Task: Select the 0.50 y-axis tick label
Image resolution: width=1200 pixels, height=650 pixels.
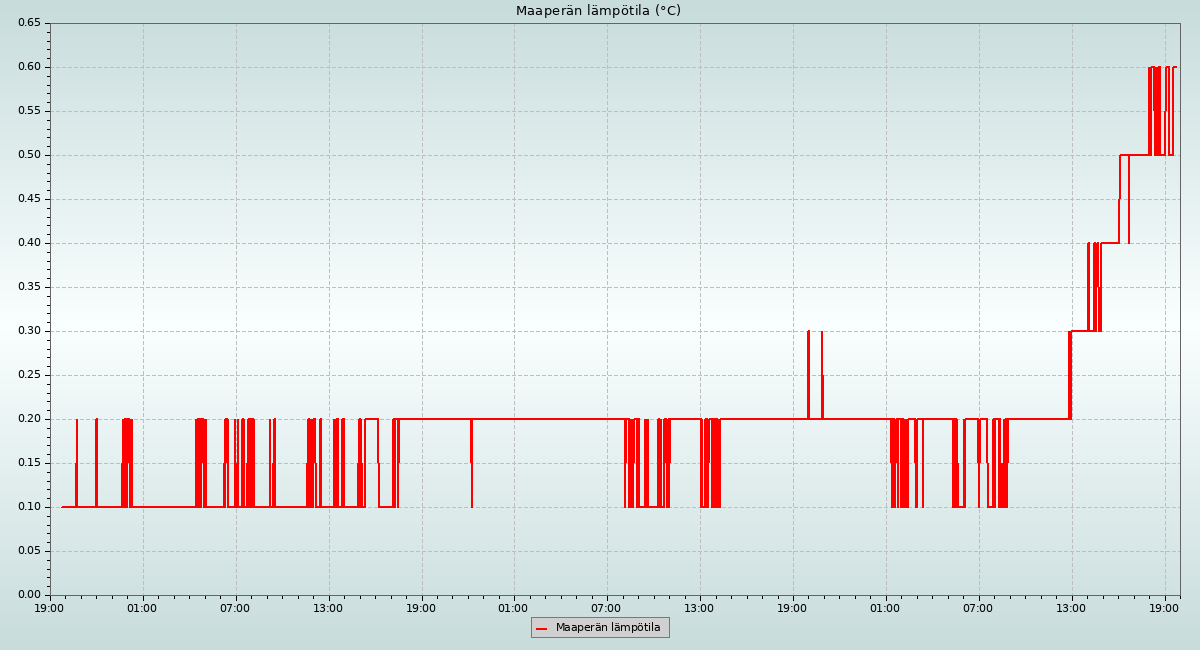Action: tap(28, 155)
